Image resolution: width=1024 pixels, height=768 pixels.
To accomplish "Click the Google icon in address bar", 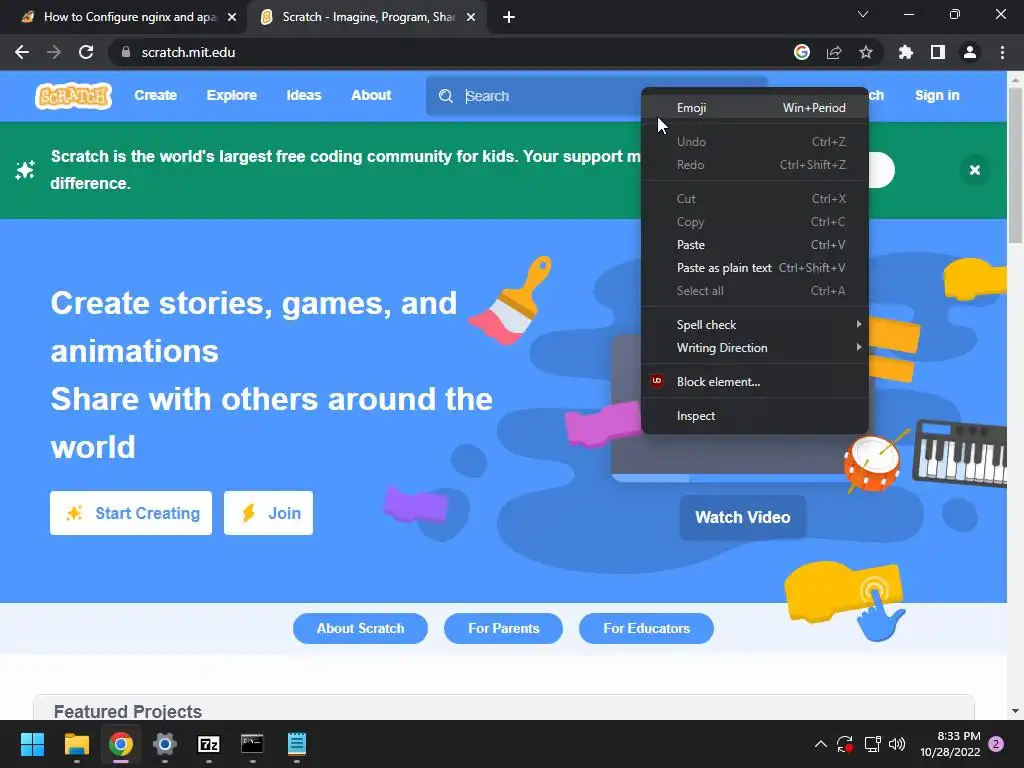I will [802, 52].
